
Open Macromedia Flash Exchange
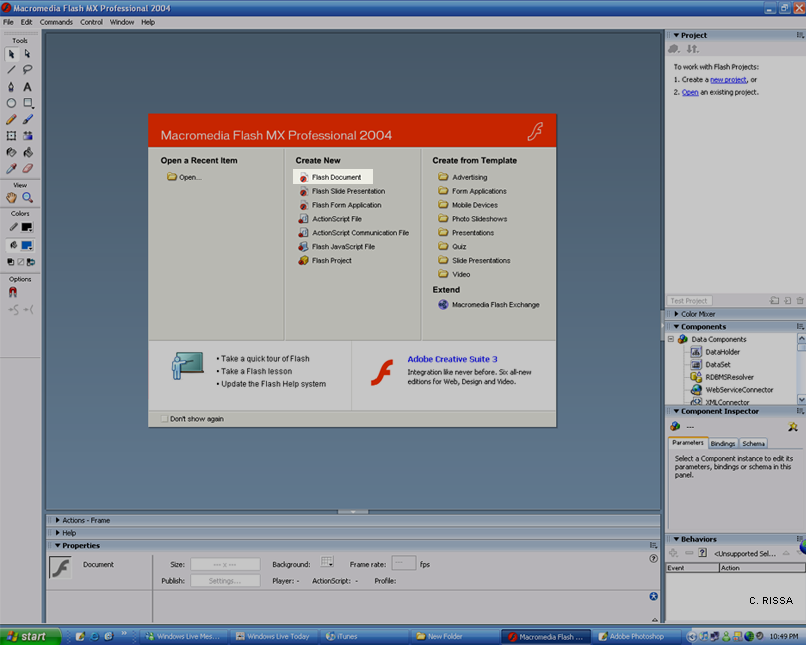pyautogui.click(x=489, y=305)
